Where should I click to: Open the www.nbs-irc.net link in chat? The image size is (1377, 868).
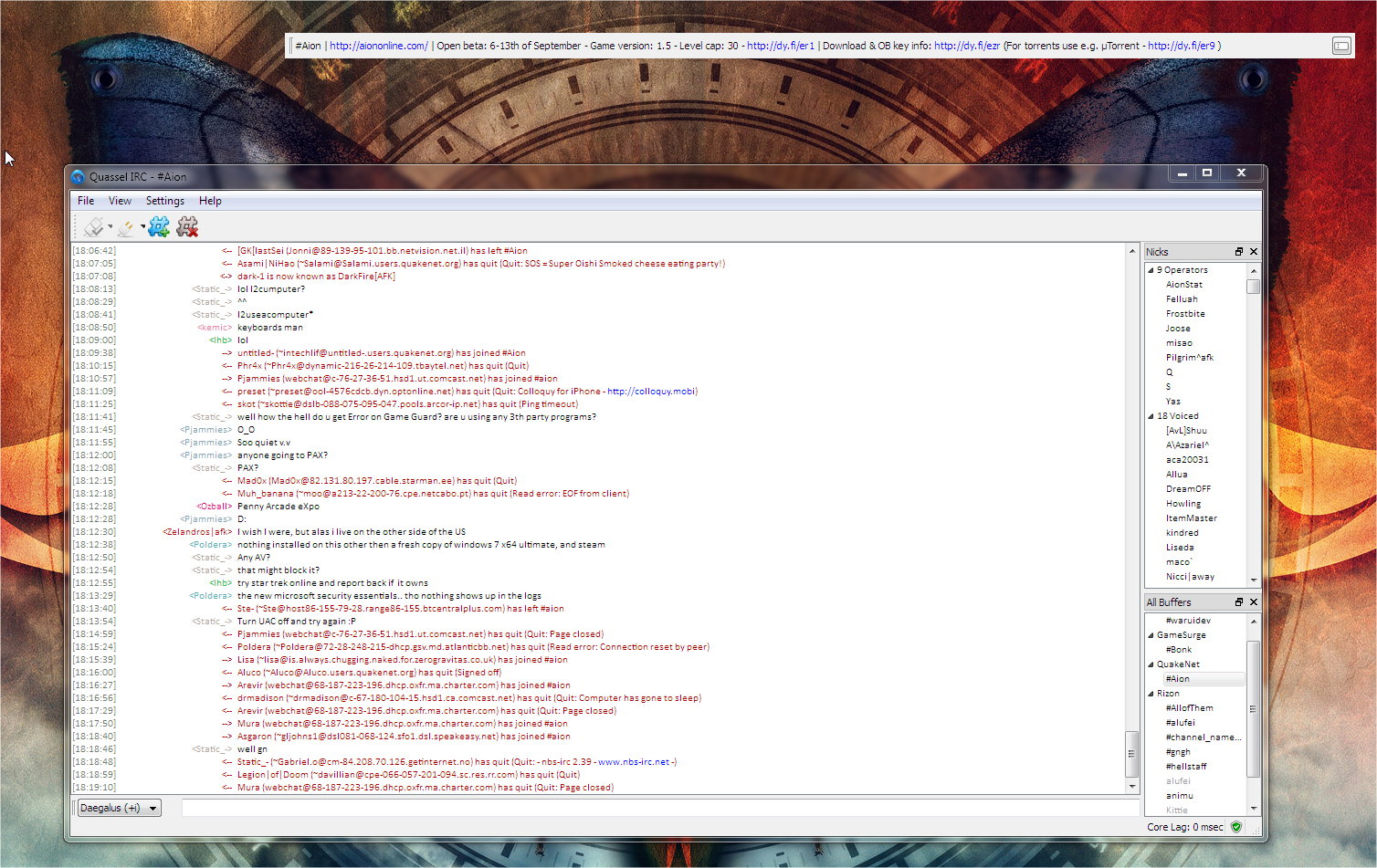click(634, 762)
